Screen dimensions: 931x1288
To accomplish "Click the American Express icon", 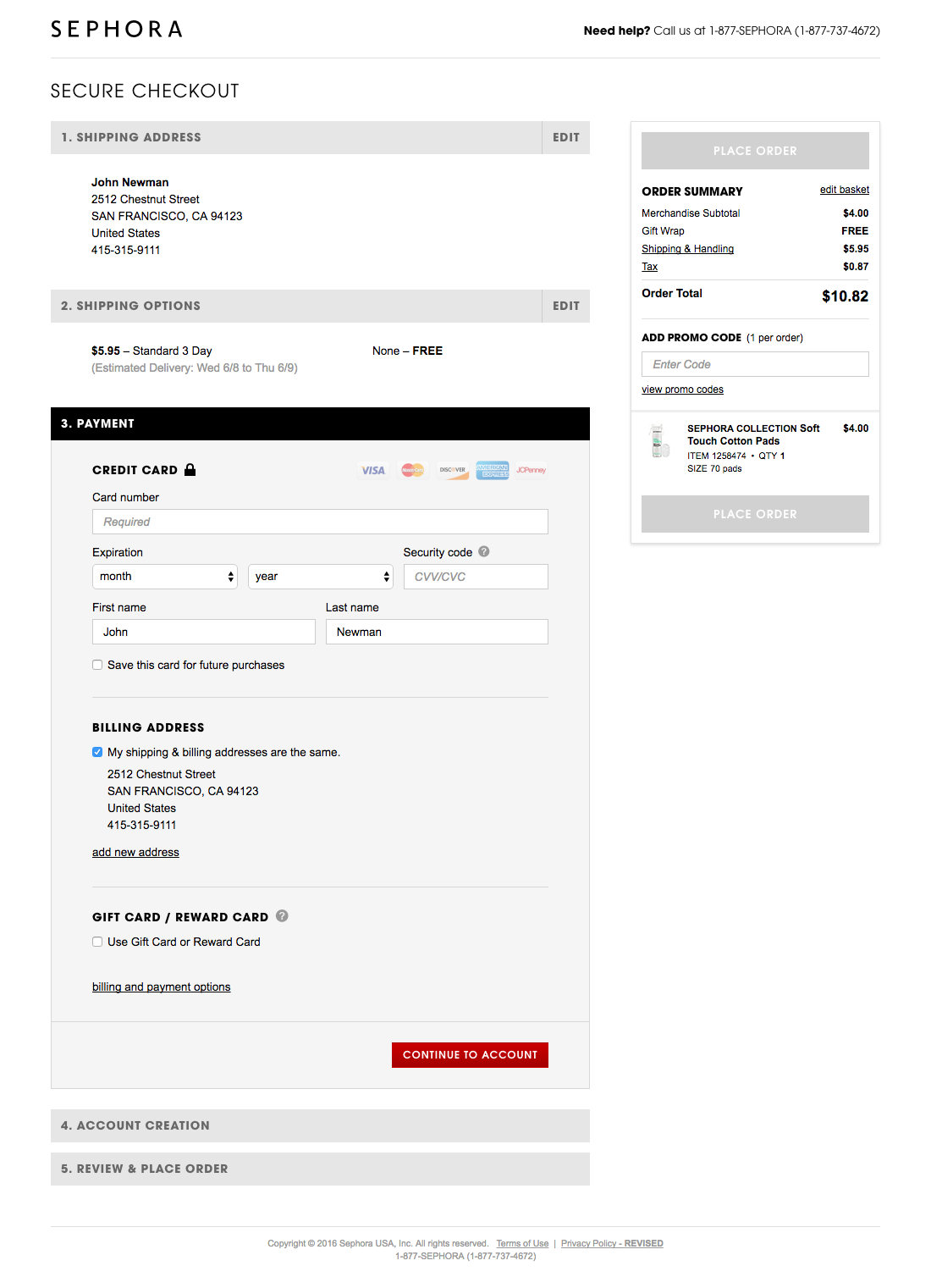I will [492, 470].
